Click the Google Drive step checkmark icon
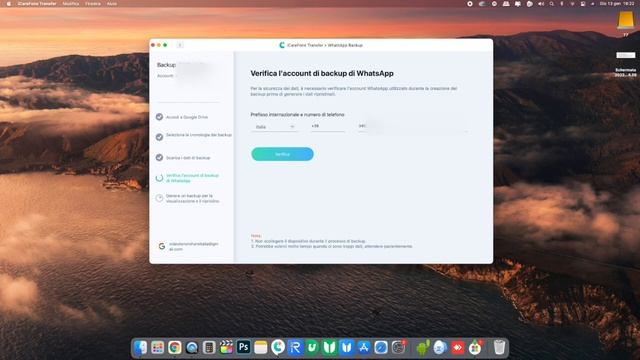This screenshot has width=640, height=360. tap(159, 117)
